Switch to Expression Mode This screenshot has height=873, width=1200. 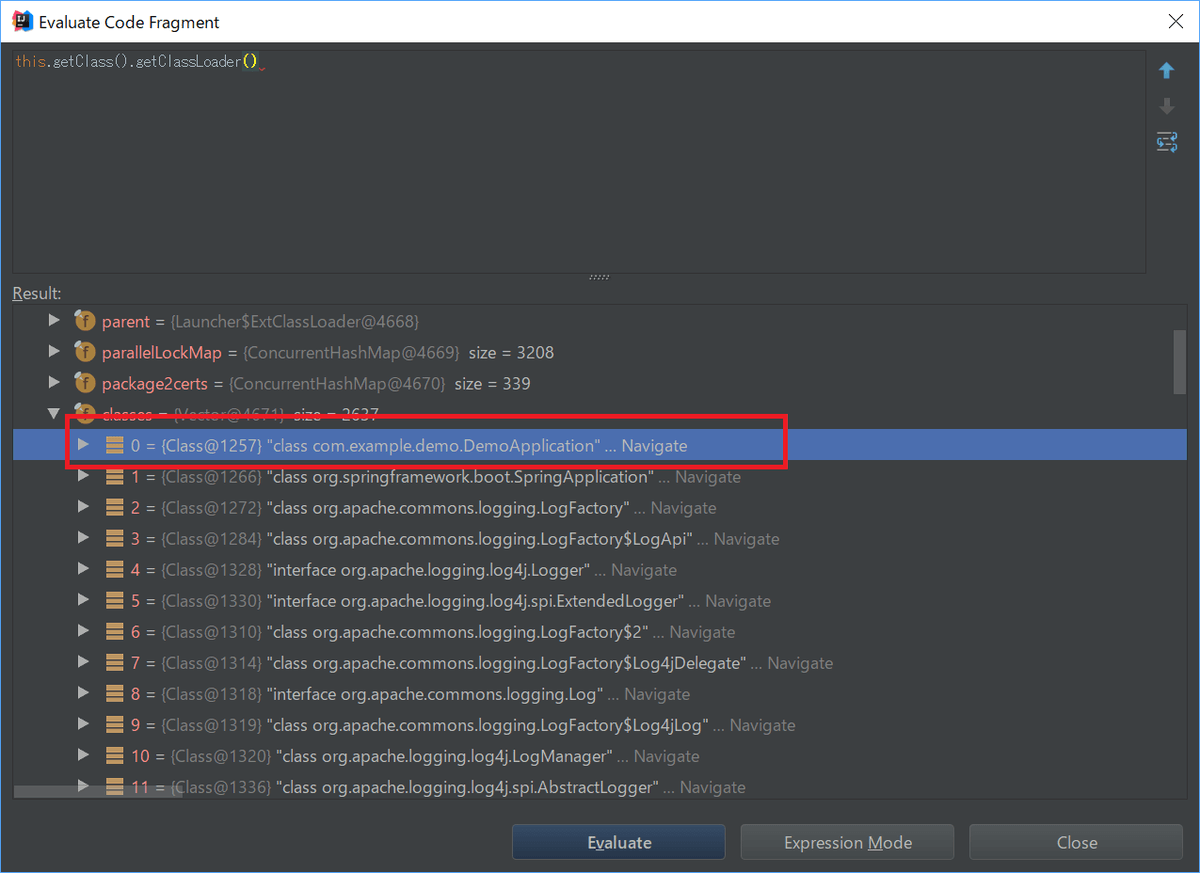pyautogui.click(x=847, y=842)
